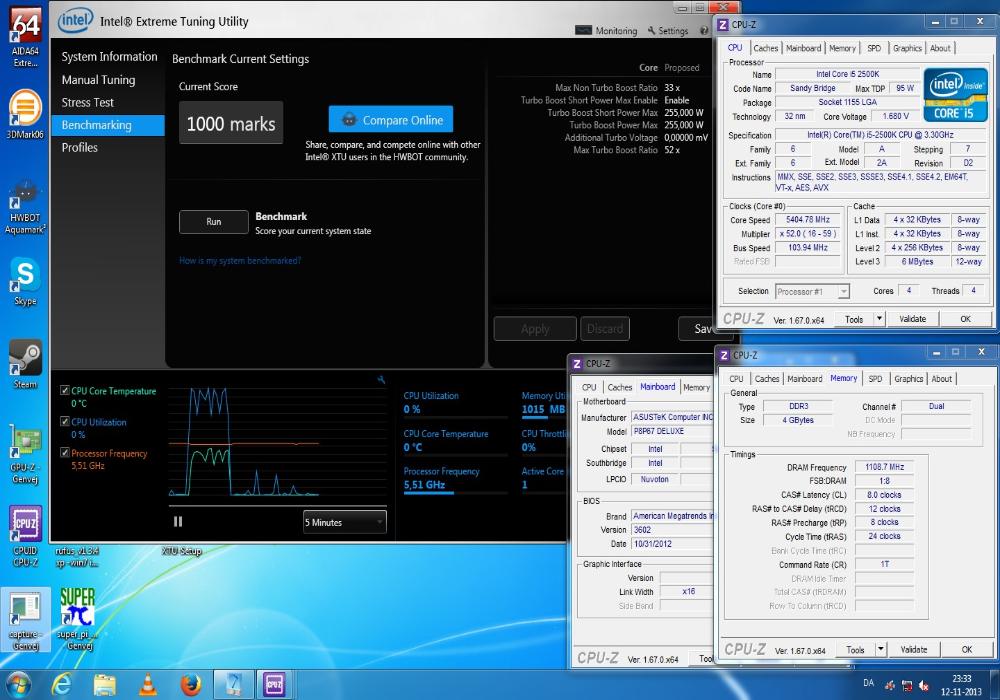Pause the monitoring graph
The width and height of the screenshot is (1000, 700).
click(x=178, y=521)
